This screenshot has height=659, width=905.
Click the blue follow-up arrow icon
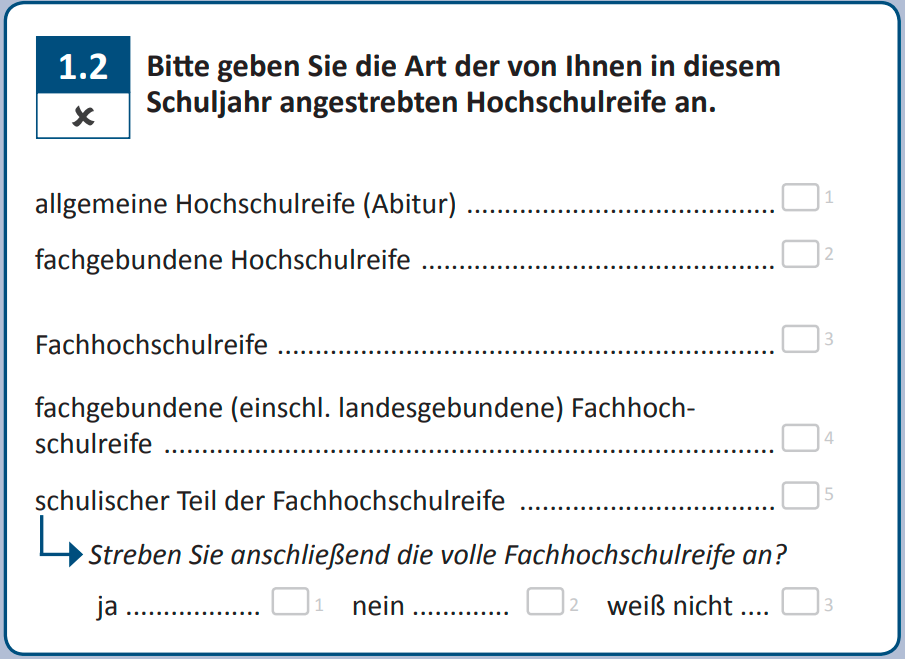60,547
